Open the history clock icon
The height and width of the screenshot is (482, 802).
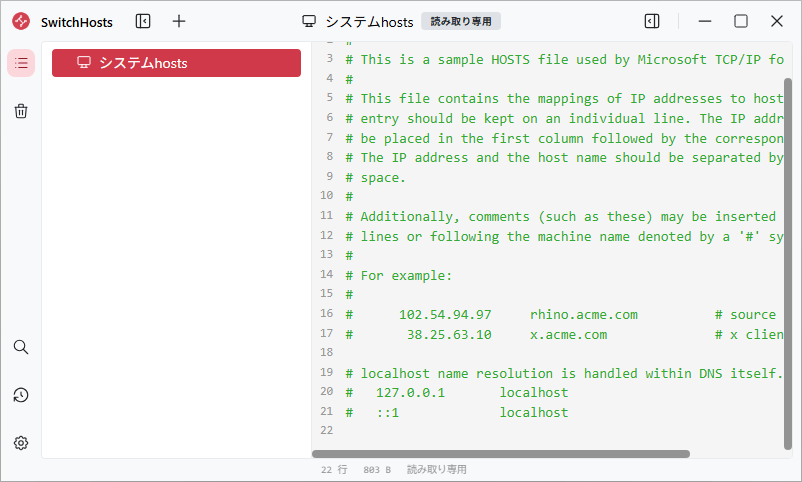(x=21, y=395)
